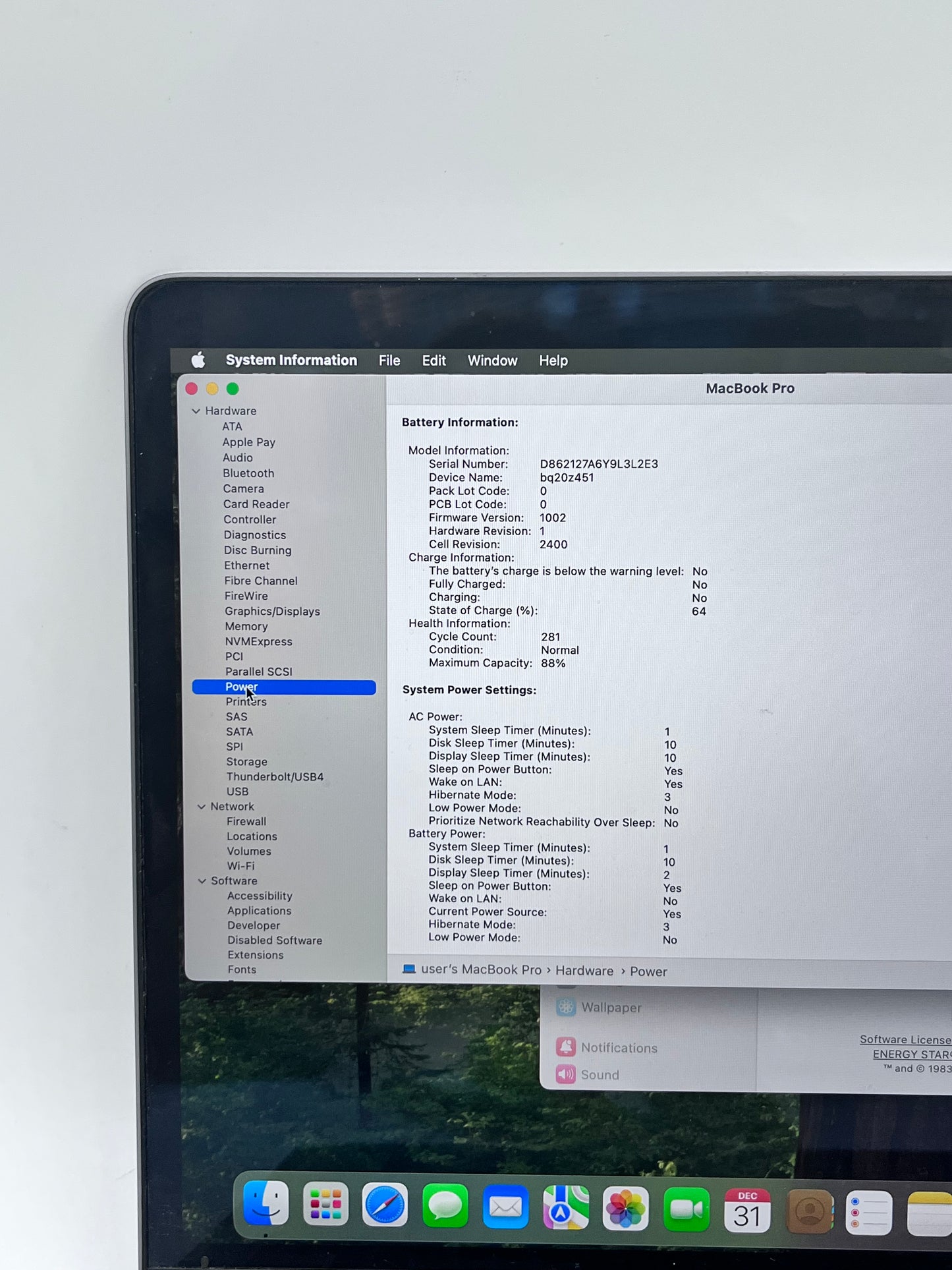Open the Help menu

pos(553,361)
